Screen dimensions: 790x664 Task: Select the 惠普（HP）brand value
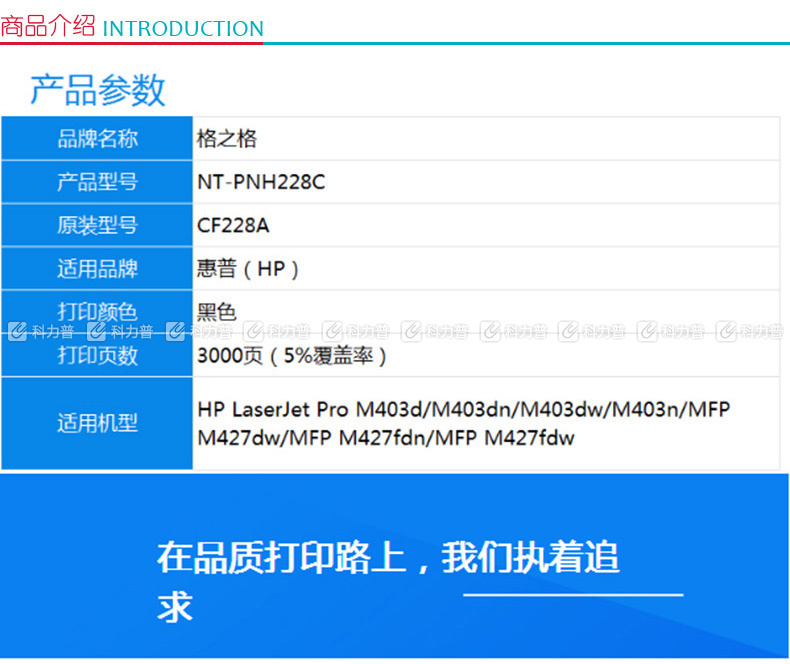(x=248, y=269)
